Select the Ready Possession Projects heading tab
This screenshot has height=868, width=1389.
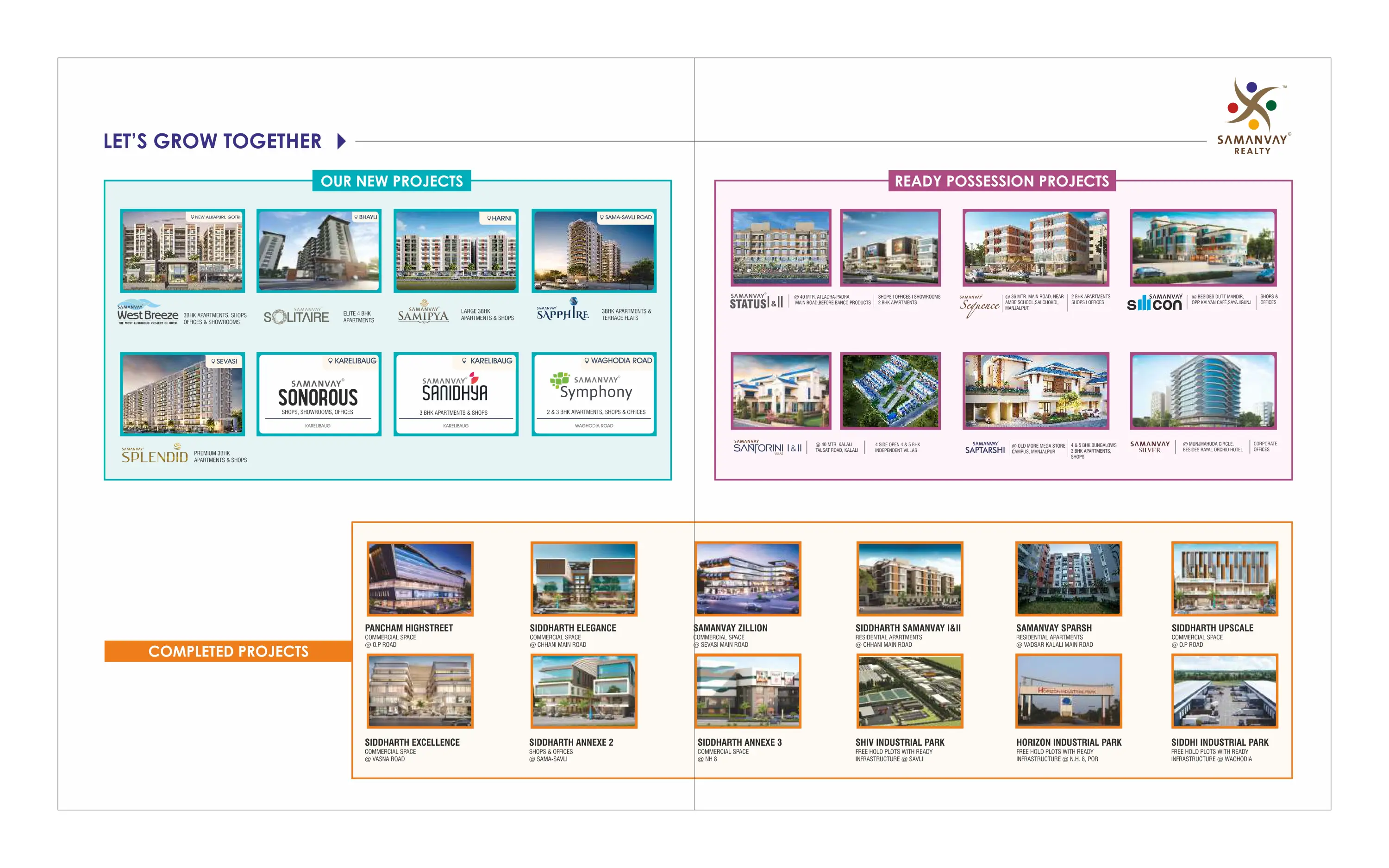[x=1001, y=181]
